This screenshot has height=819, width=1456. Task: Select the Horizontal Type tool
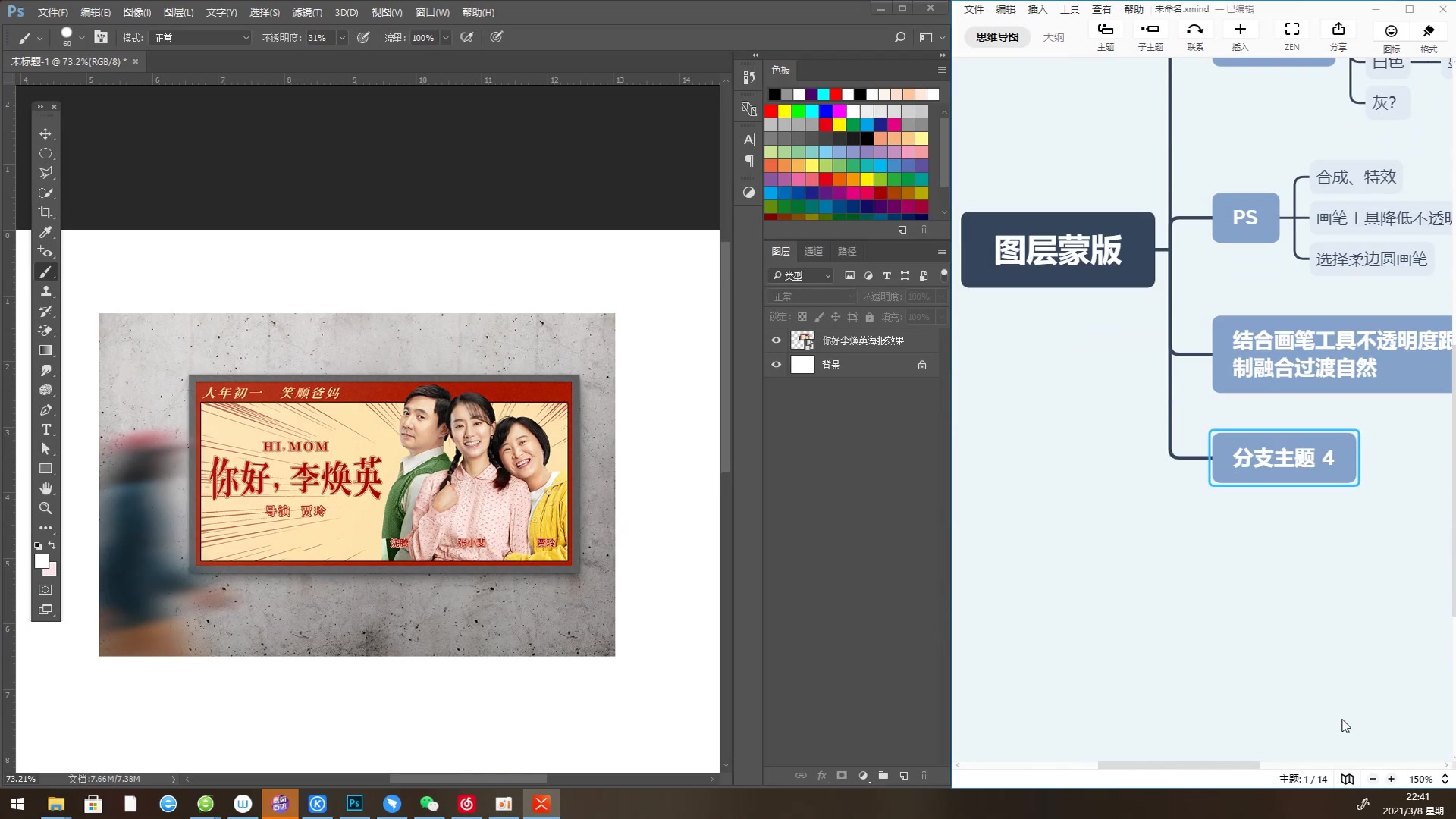coord(45,429)
